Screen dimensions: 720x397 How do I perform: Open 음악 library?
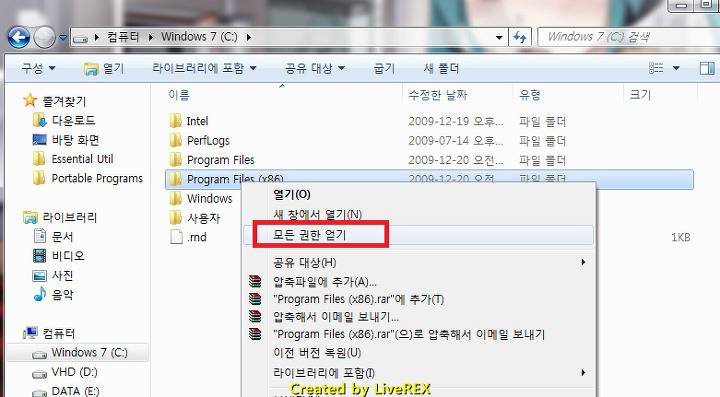tap(62, 295)
